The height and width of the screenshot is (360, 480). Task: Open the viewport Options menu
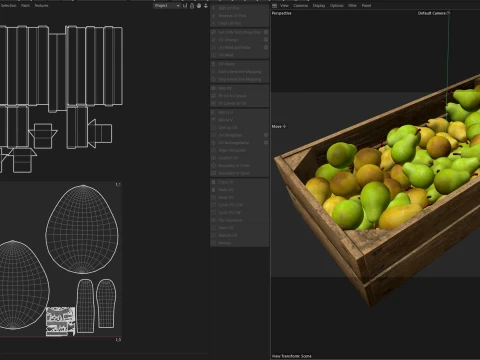click(x=337, y=6)
